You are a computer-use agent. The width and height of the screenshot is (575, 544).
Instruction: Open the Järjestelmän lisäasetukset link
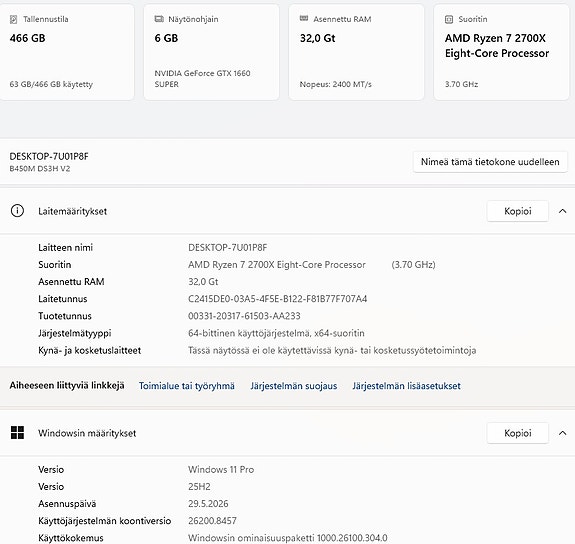point(406,386)
